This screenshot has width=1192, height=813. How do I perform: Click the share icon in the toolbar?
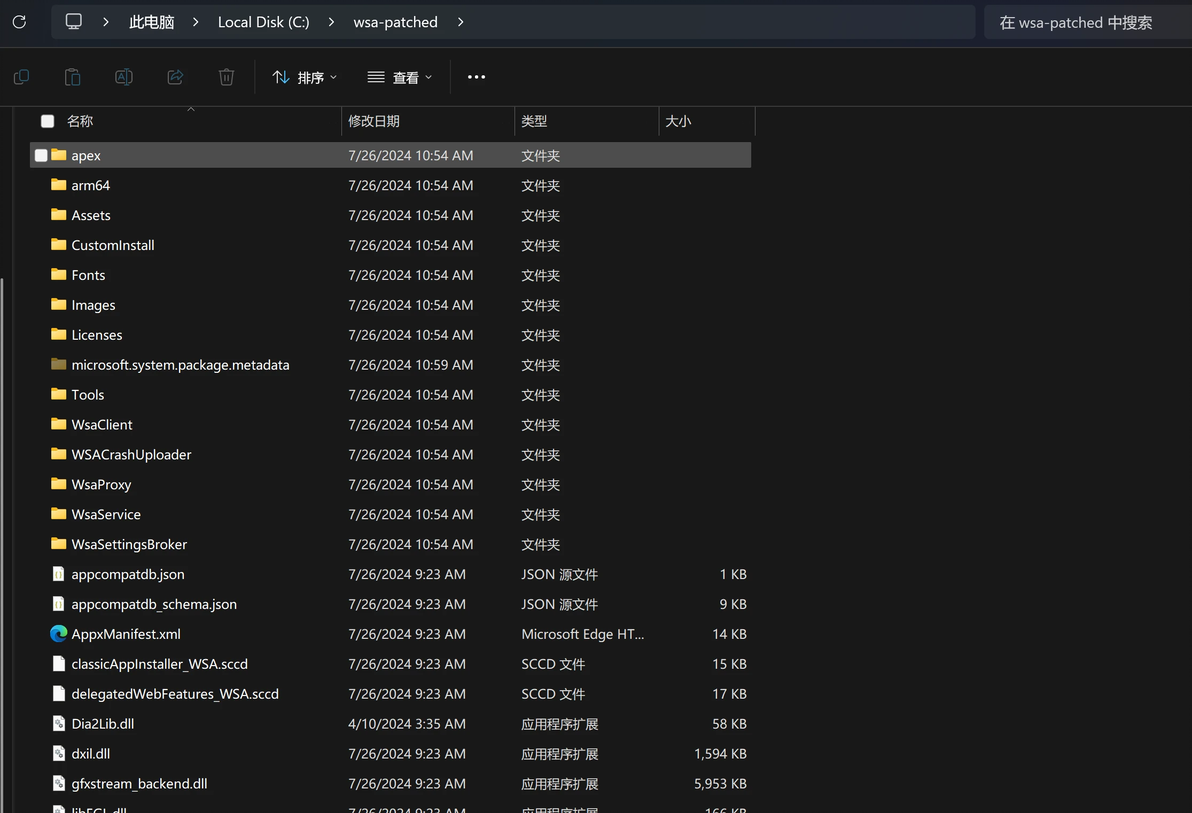point(175,77)
